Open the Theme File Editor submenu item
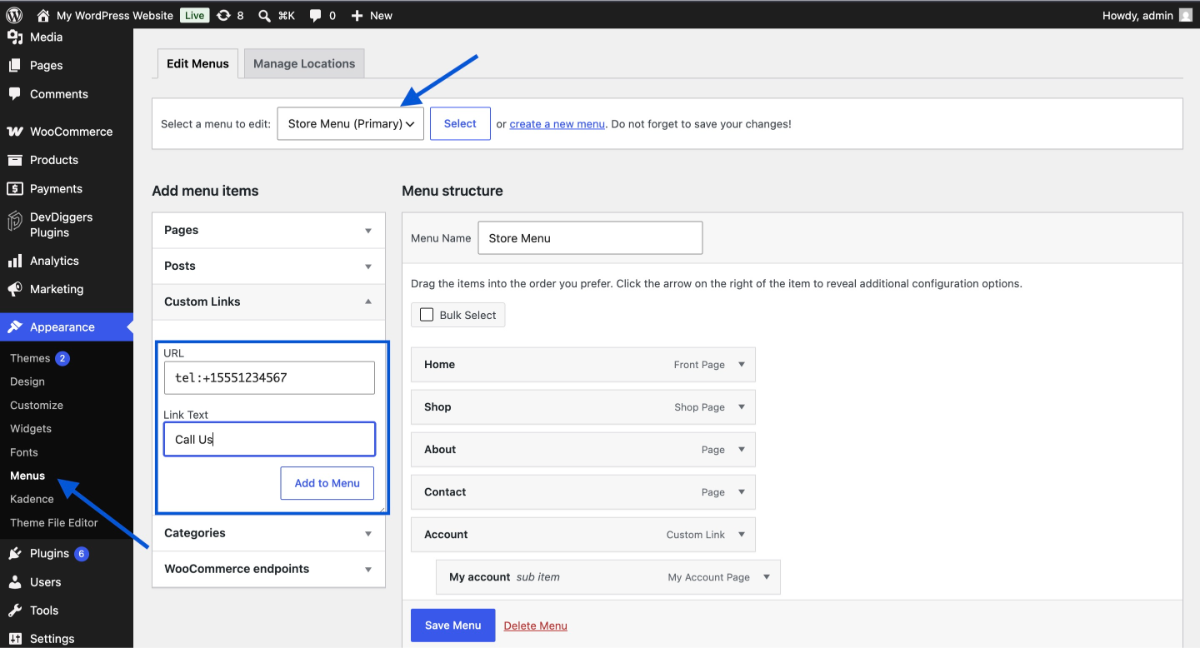This screenshot has width=1200, height=648. [x=54, y=523]
